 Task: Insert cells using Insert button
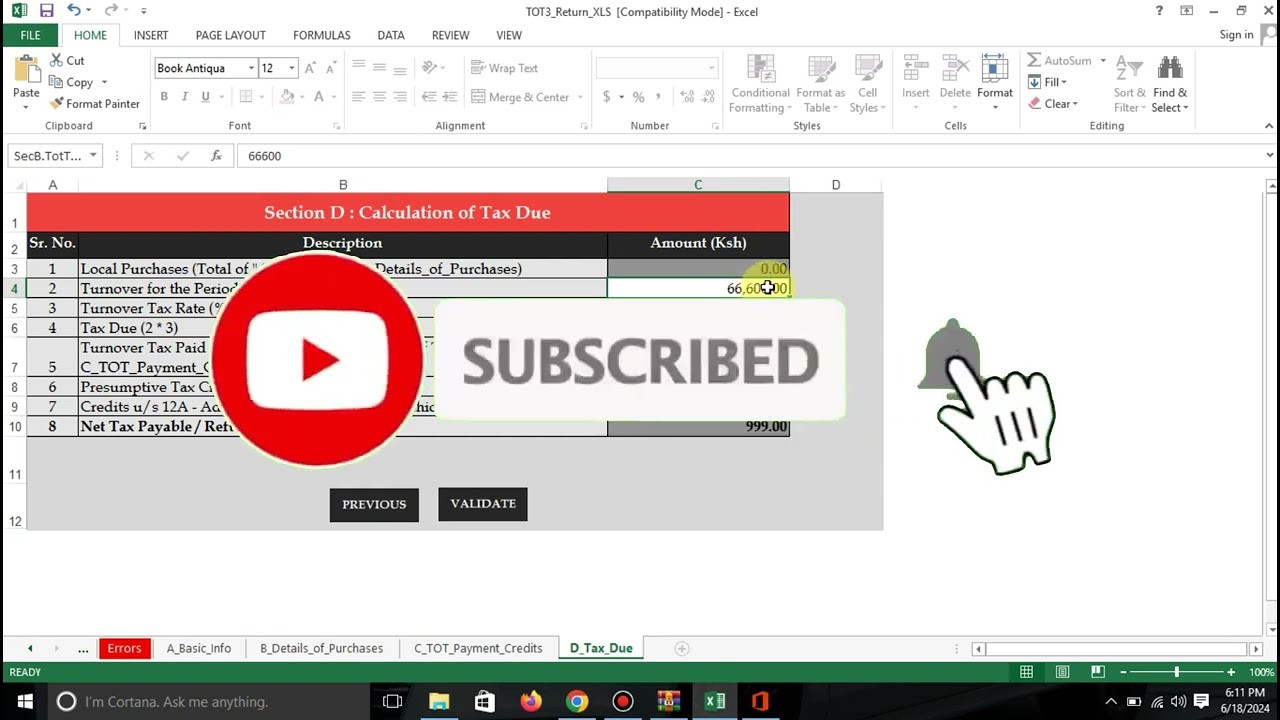(915, 84)
